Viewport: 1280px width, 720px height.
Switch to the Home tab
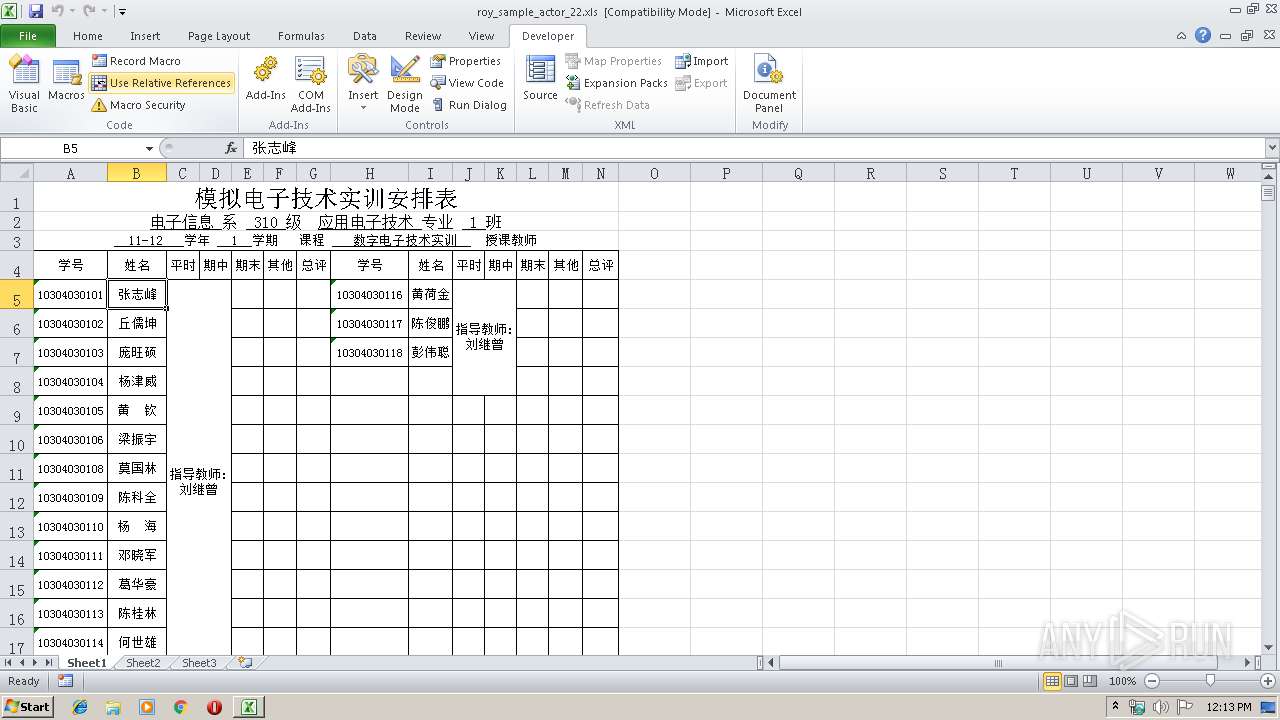pyautogui.click(x=88, y=36)
